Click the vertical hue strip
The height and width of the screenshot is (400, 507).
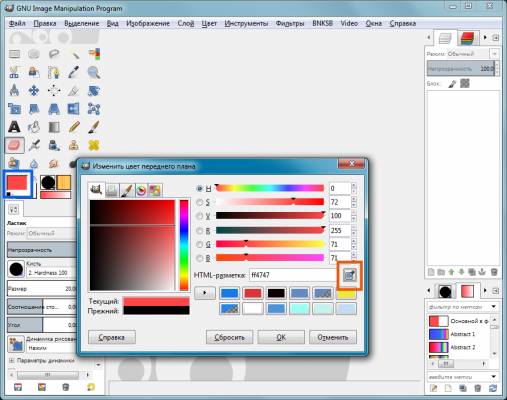pyautogui.click(x=184, y=245)
